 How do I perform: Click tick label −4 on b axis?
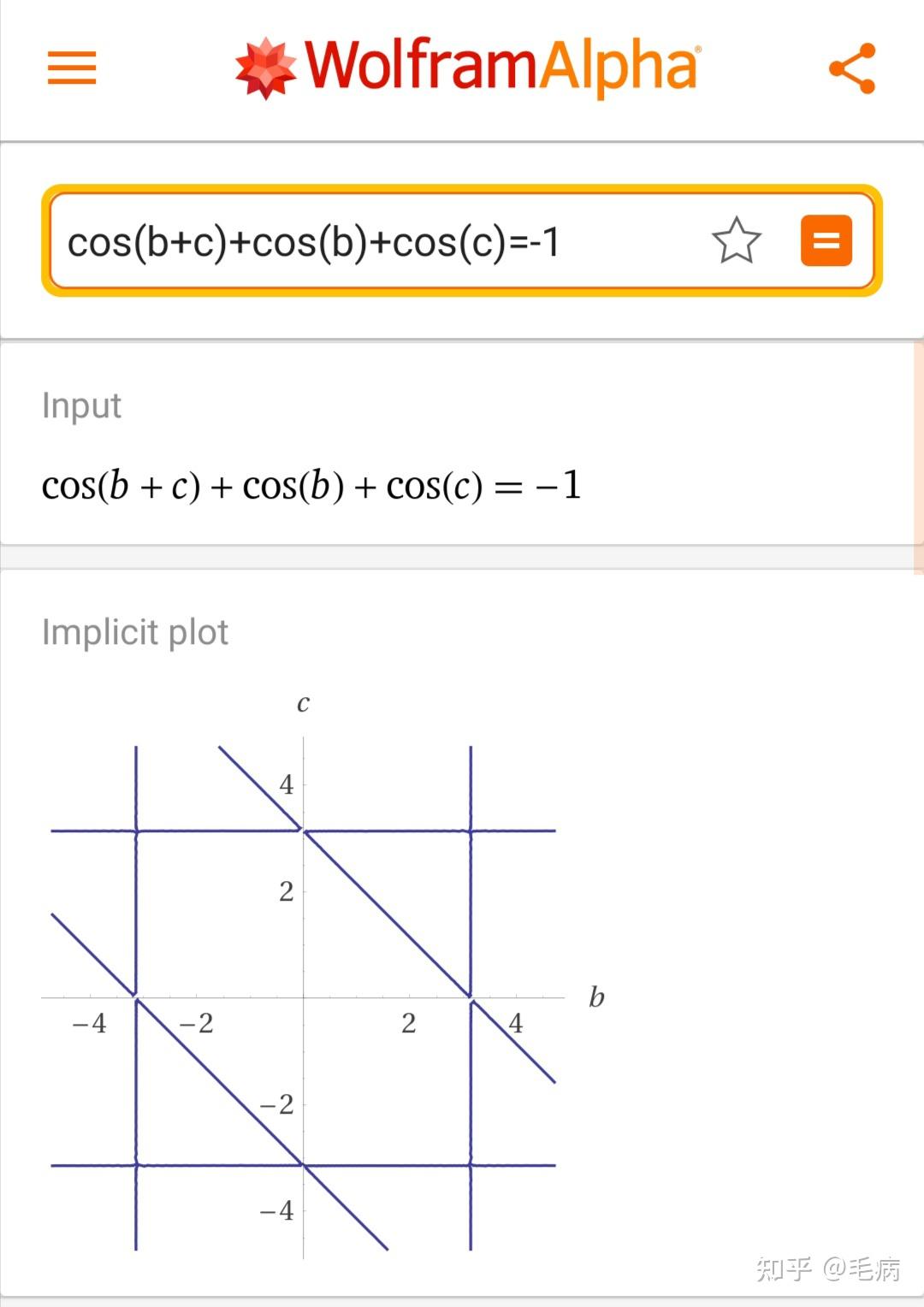pos(89,1023)
